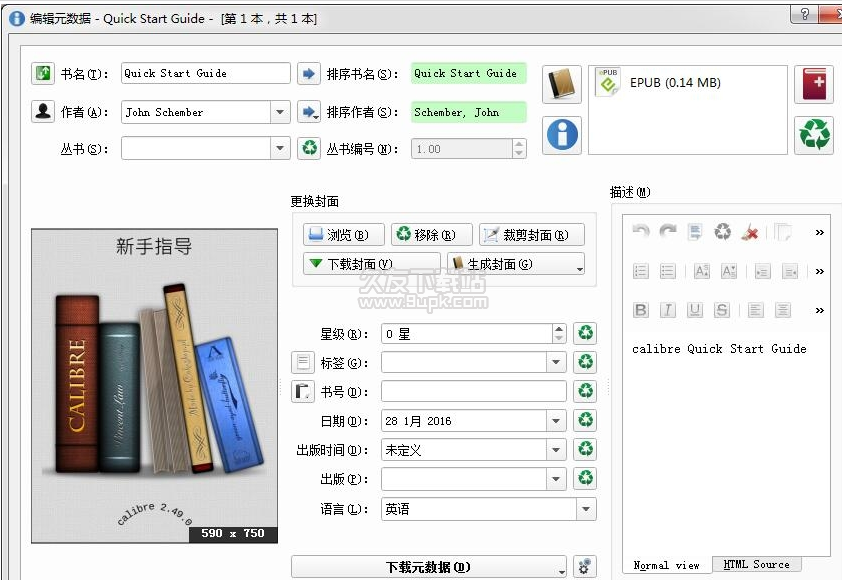The height and width of the screenshot is (580, 842).
Task: Insert an unordered list in description
Action: coord(667,271)
